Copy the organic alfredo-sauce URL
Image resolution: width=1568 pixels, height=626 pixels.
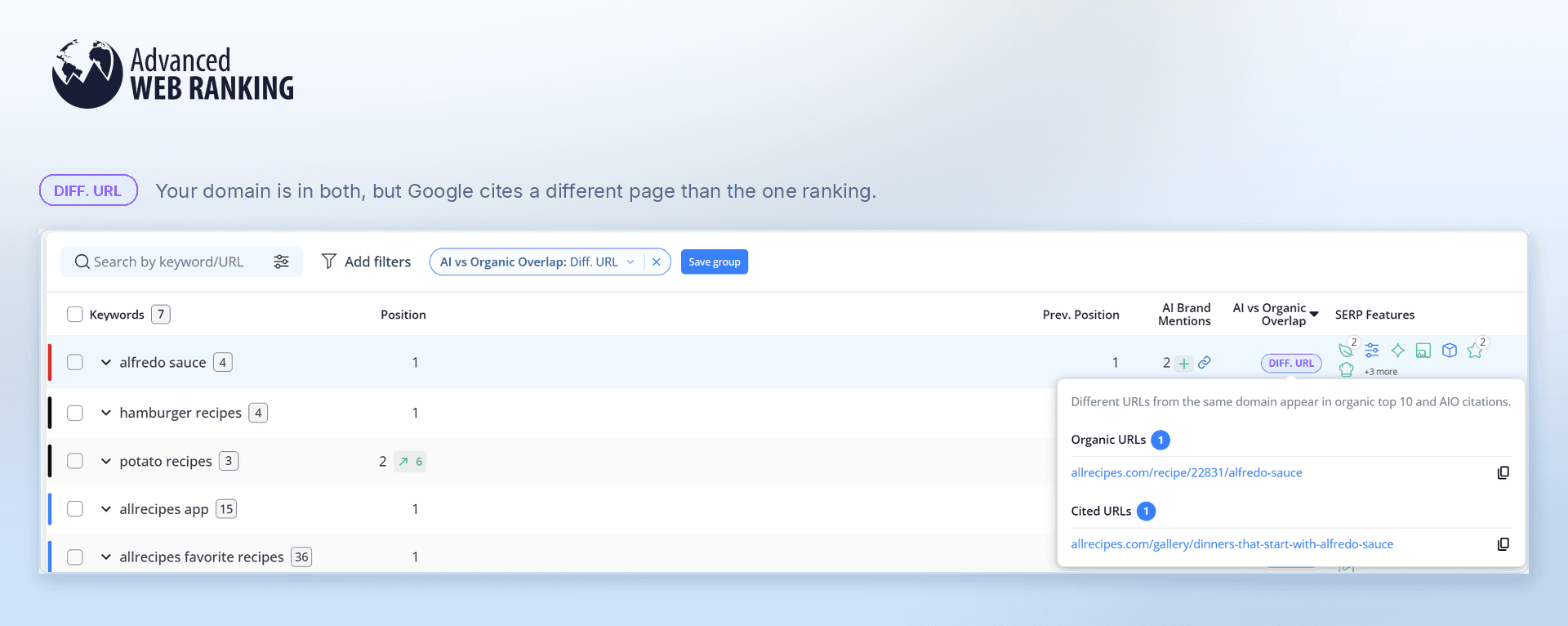point(1503,473)
